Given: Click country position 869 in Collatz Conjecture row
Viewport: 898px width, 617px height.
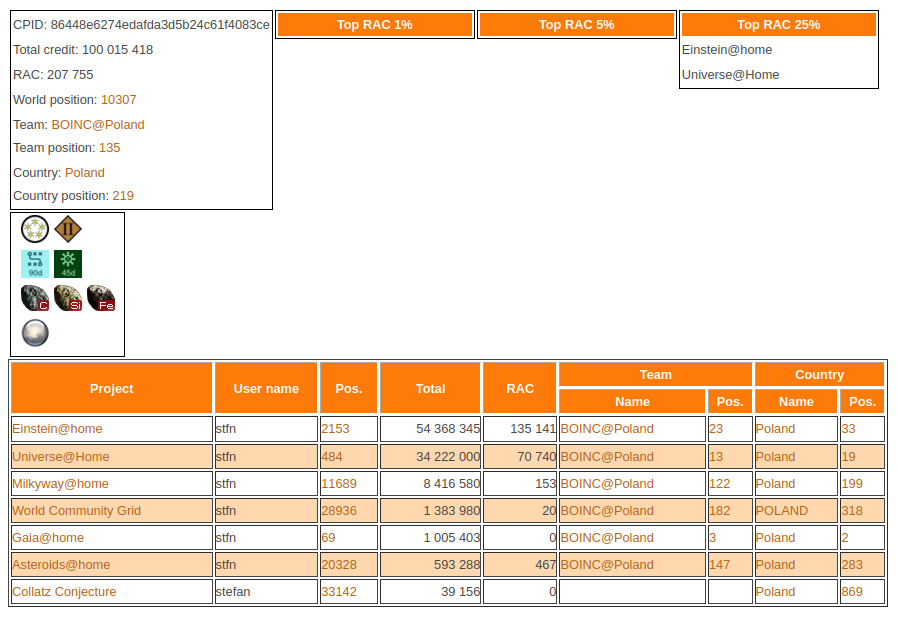Looking at the screenshot, I should click(x=852, y=591).
